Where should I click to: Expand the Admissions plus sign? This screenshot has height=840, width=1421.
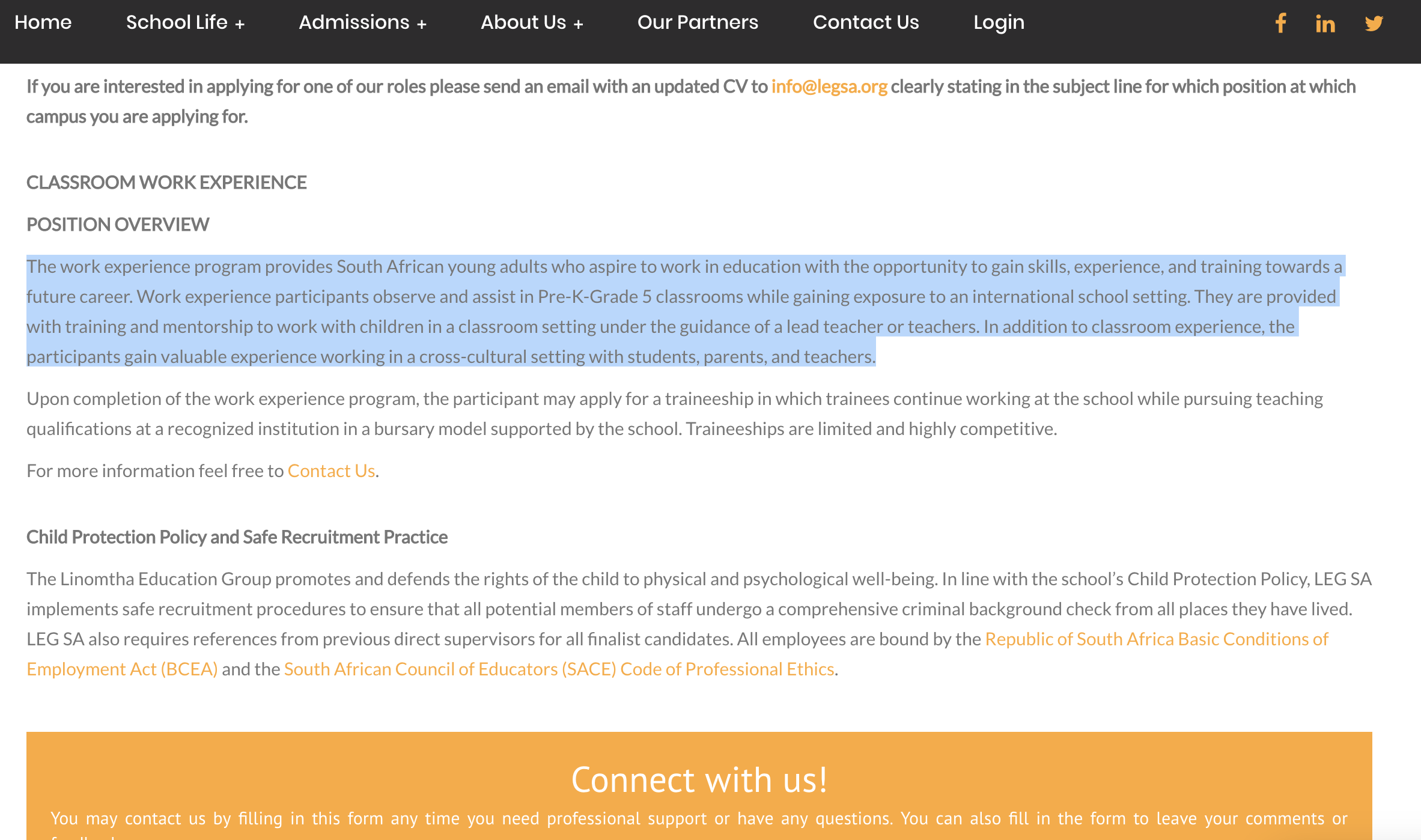[x=422, y=24]
